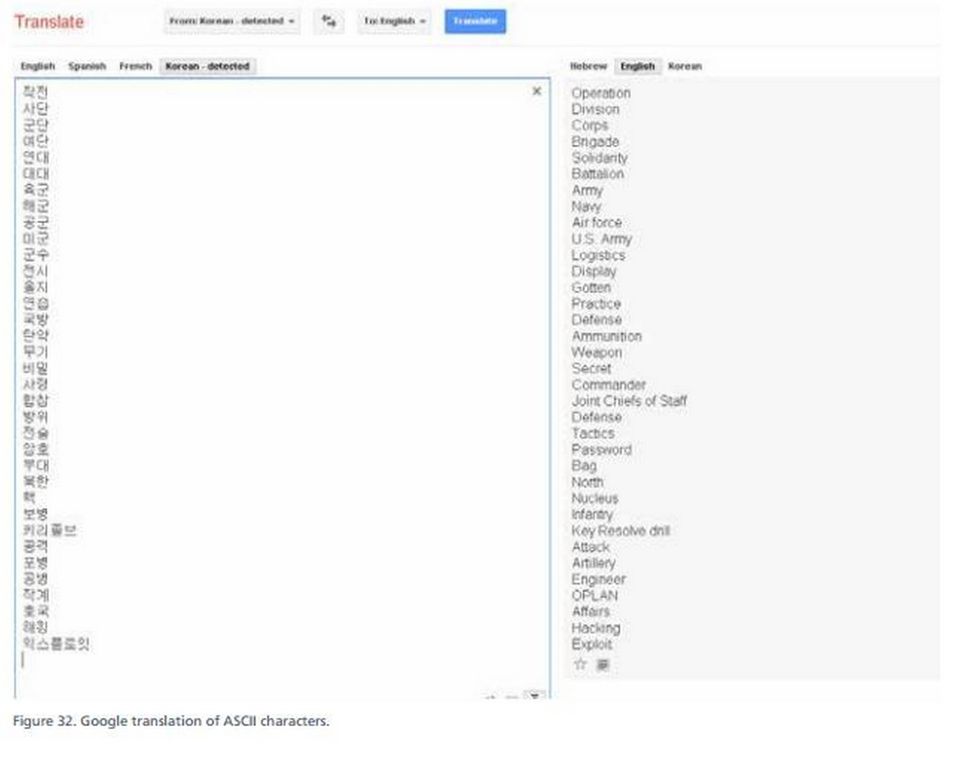Clear the Korean source text
Viewport: 960px width, 762px height.
(536, 91)
